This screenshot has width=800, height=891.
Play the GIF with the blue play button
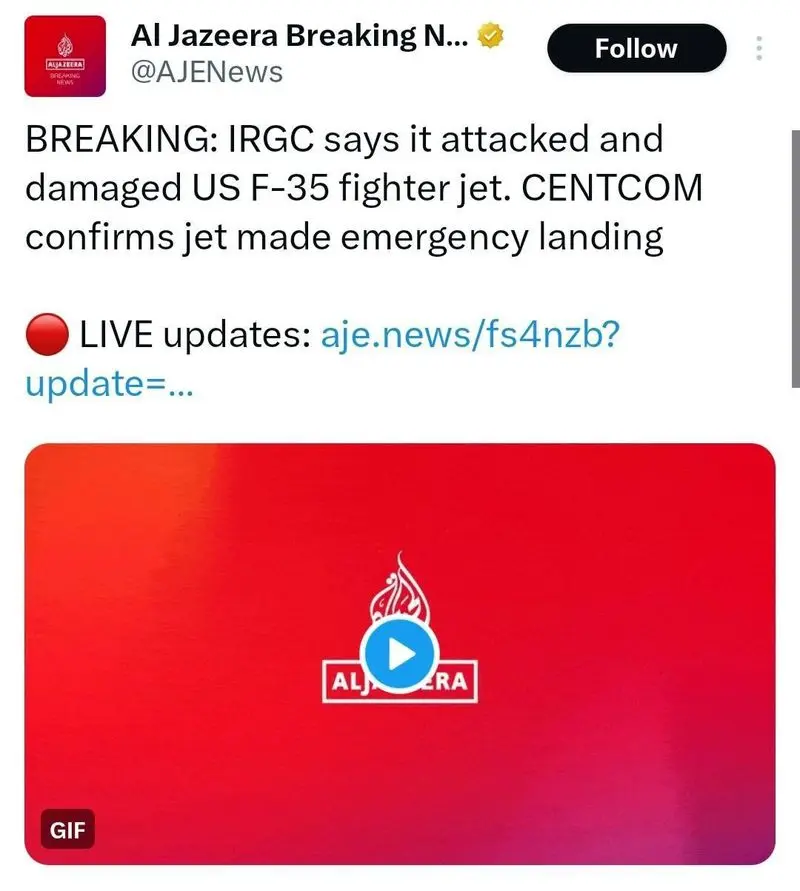tap(400, 654)
